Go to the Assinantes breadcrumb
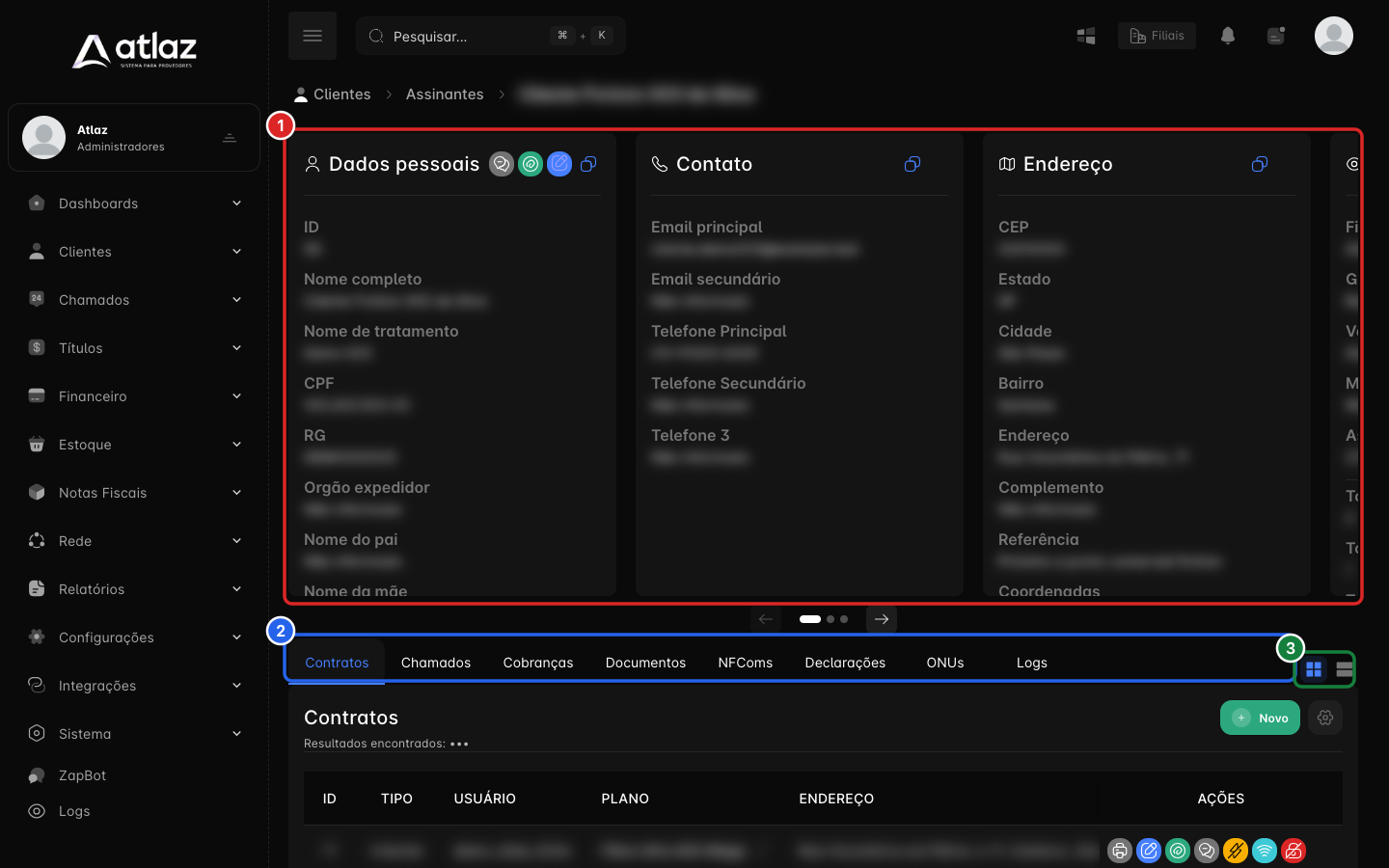 click(x=445, y=95)
